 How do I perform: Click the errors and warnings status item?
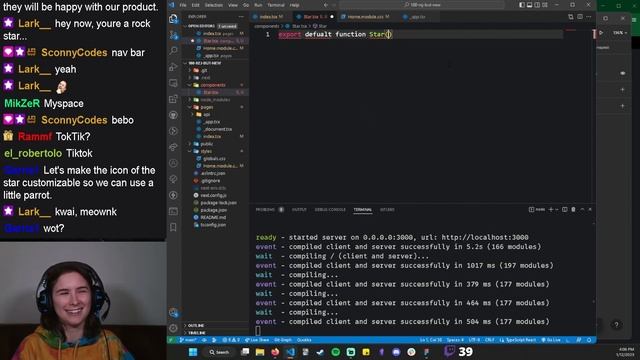[231, 340]
